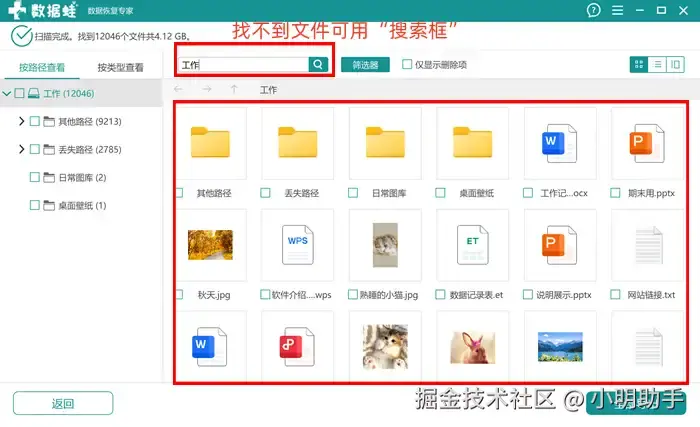Open the 丢失路径 folder icon
This screenshot has height=427, width=700.
click(298, 142)
